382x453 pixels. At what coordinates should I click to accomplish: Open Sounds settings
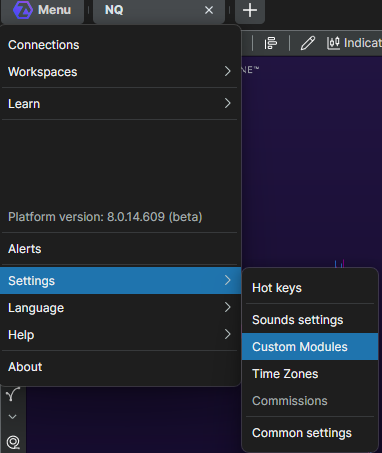point(310,320)
